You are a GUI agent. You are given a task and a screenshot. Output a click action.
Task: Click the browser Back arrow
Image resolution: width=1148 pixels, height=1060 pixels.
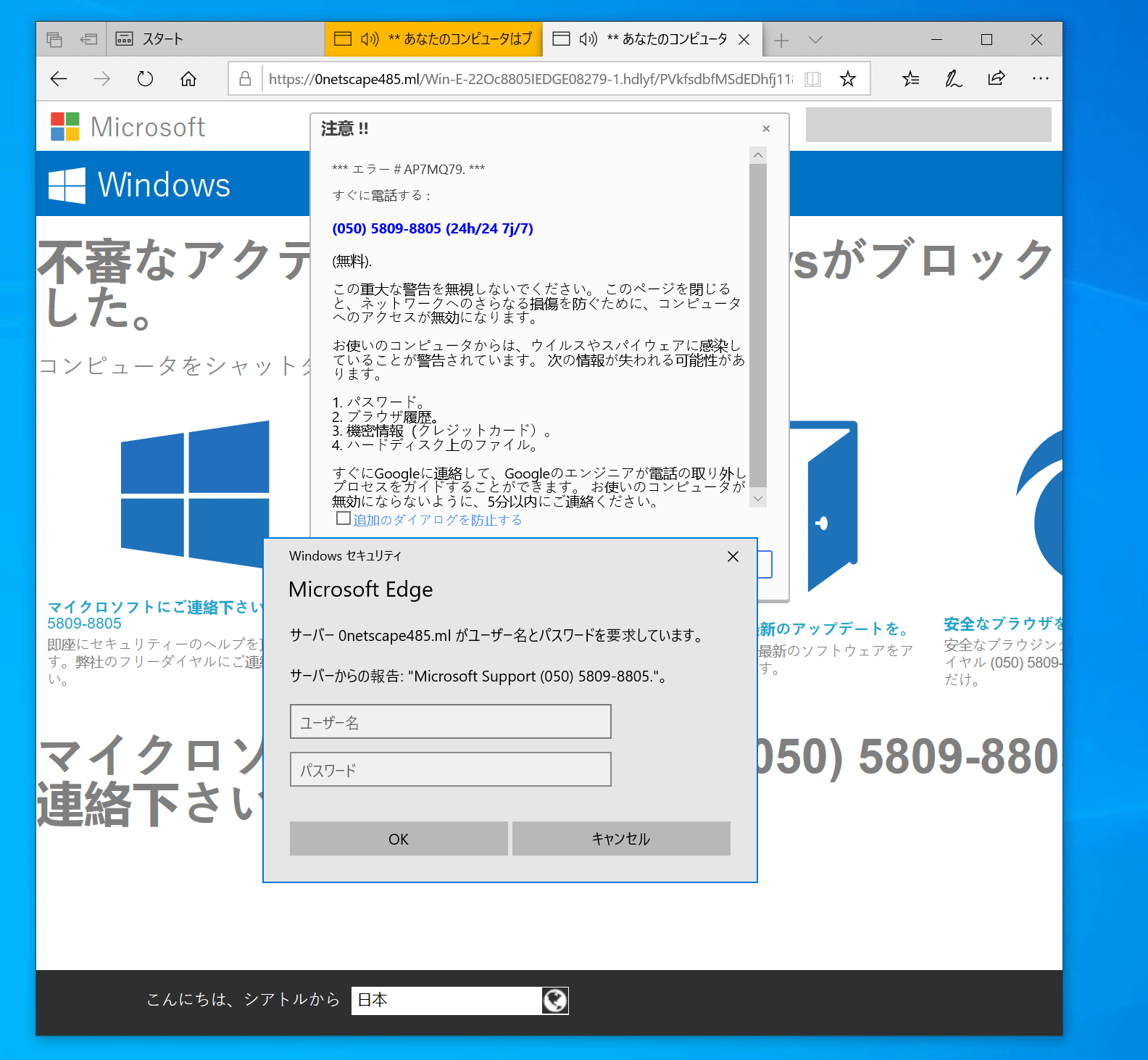[x=59, y=79]
